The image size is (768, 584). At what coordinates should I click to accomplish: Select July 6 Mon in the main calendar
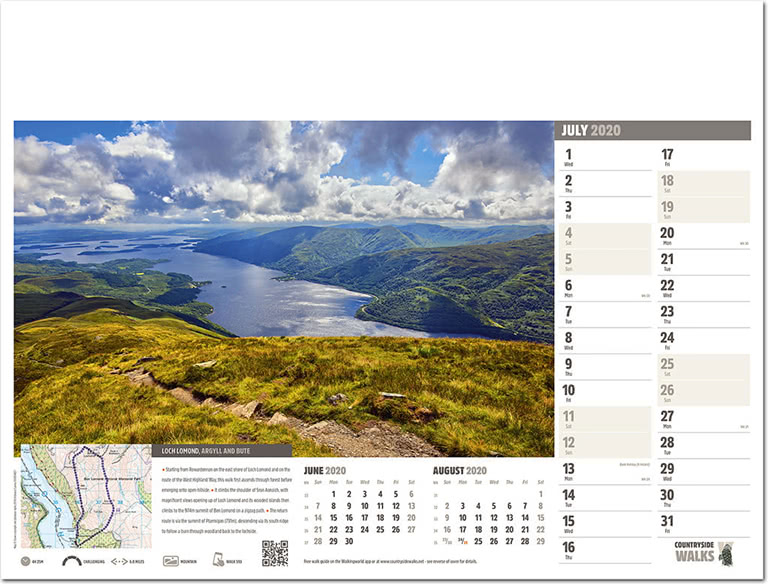pos(605,289)
